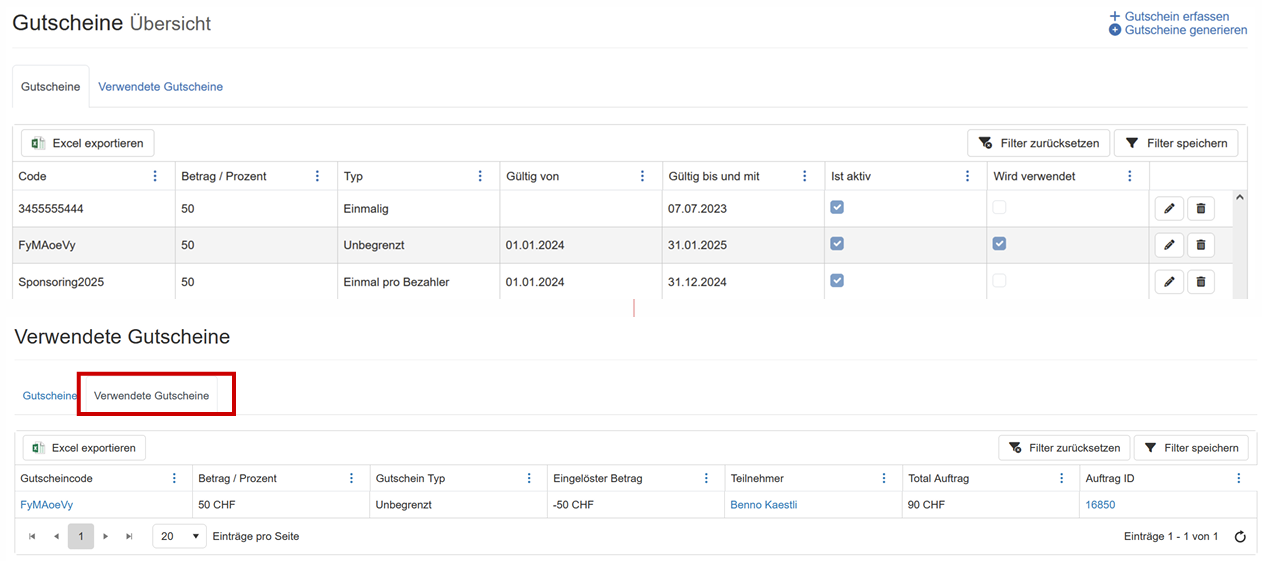Screen dimensions: 1262x561
Task: Switch to upper Verwendete Gutscheine tab
Action: (x=160, y=87)
